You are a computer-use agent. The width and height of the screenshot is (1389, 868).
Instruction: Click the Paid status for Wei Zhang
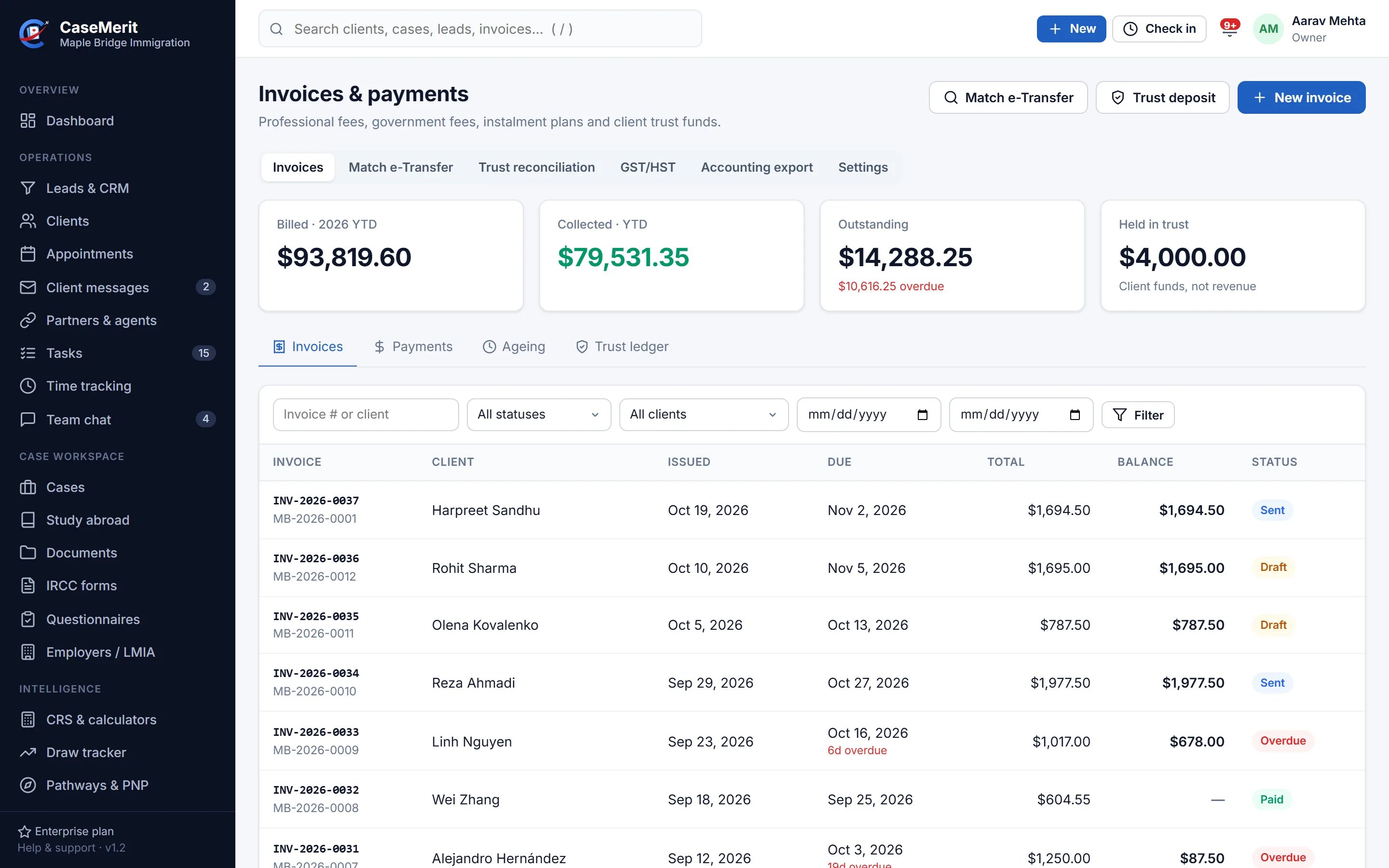[x=1271, y=799]
